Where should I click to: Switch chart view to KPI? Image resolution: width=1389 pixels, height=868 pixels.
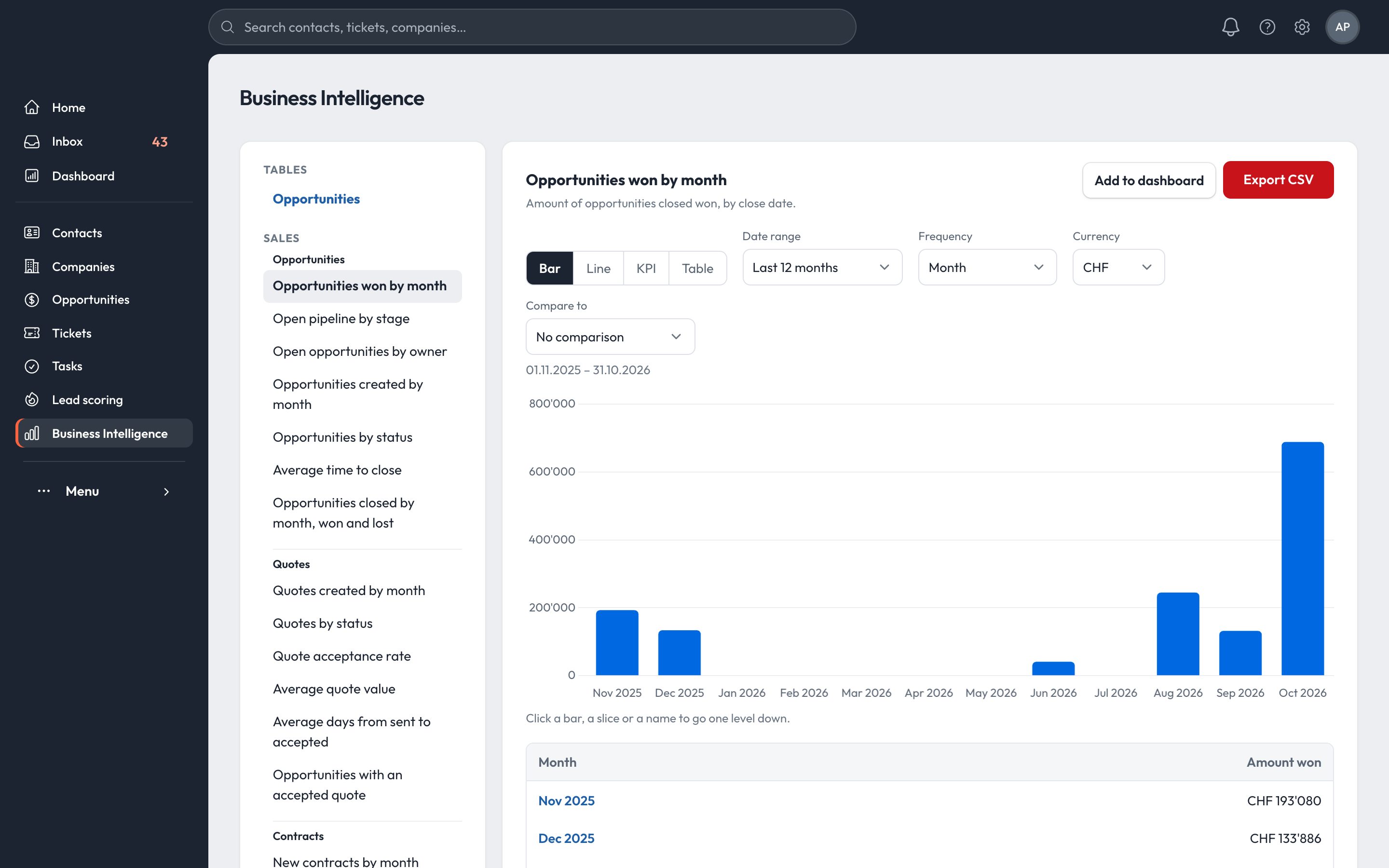pyautogui.click(x=646, y=268)
